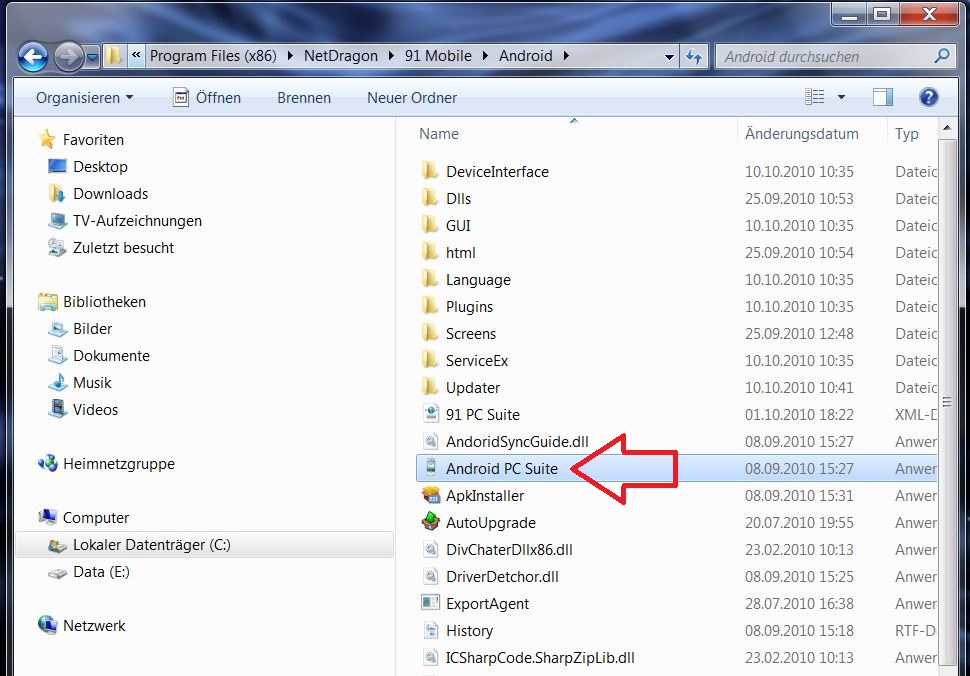Screen dimensions: 970x676
Task: Select the Dlls folder icon
Action: (430, 198)
